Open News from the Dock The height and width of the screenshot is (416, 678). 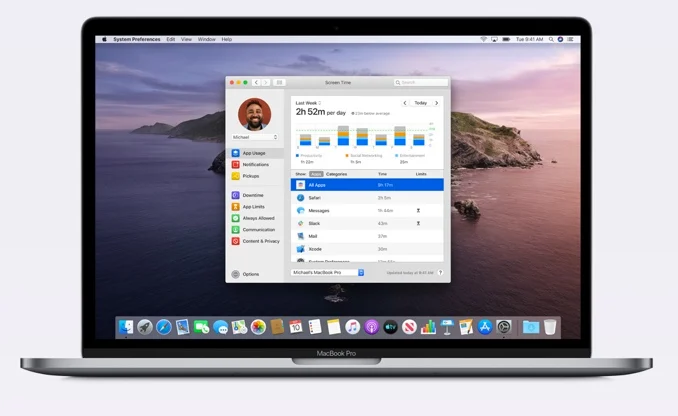[409, 327]
